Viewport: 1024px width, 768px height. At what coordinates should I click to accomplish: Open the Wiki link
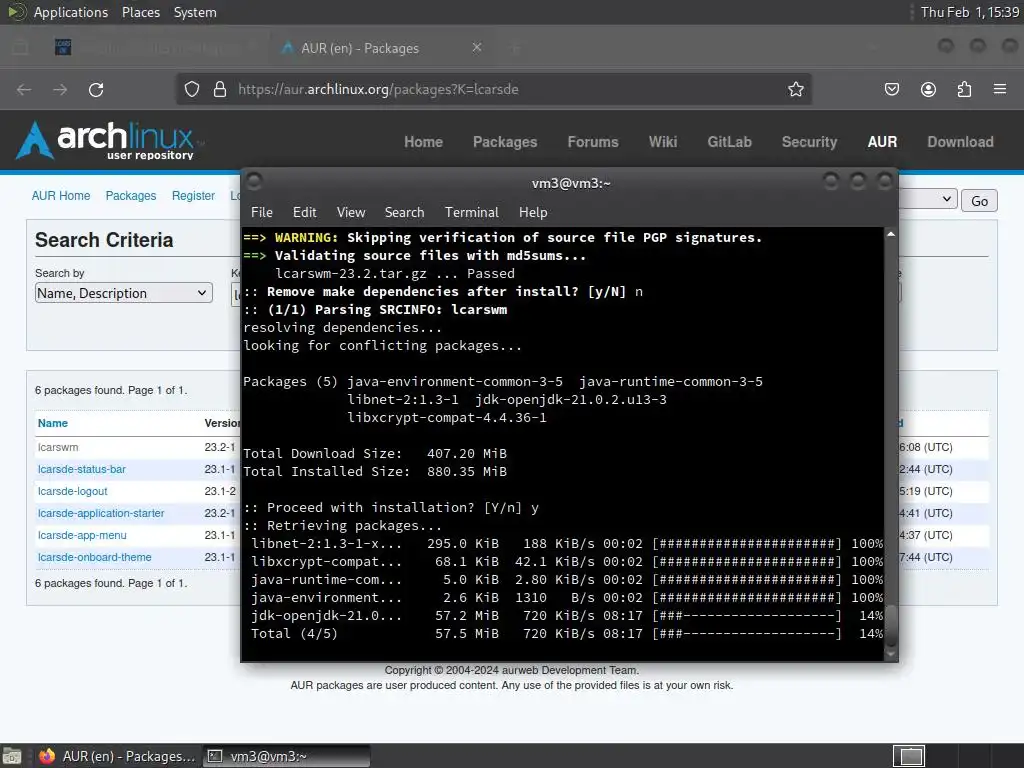tap(663, 142)
